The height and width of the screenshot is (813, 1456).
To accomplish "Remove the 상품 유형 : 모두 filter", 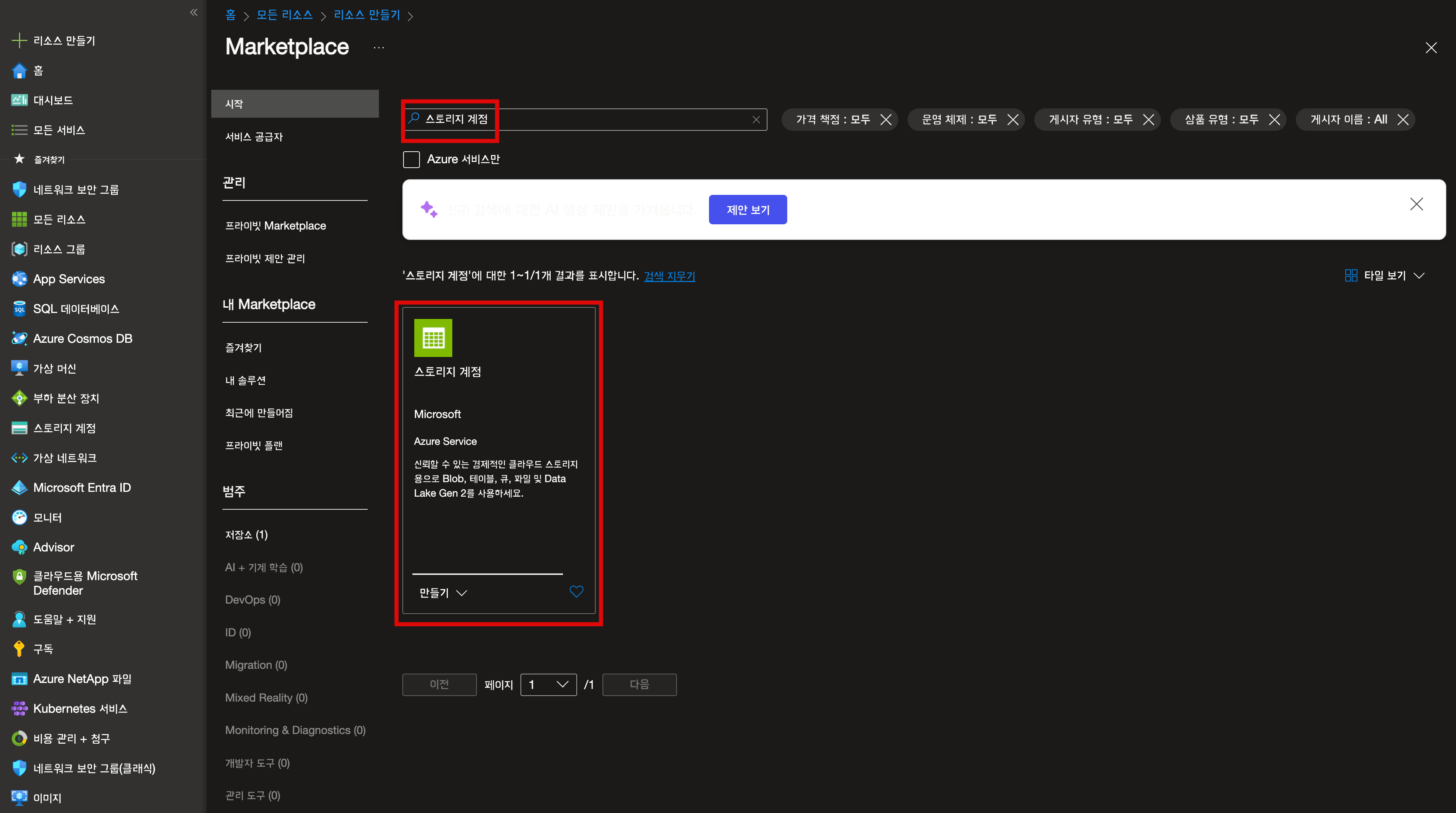I will (1274, 119).
